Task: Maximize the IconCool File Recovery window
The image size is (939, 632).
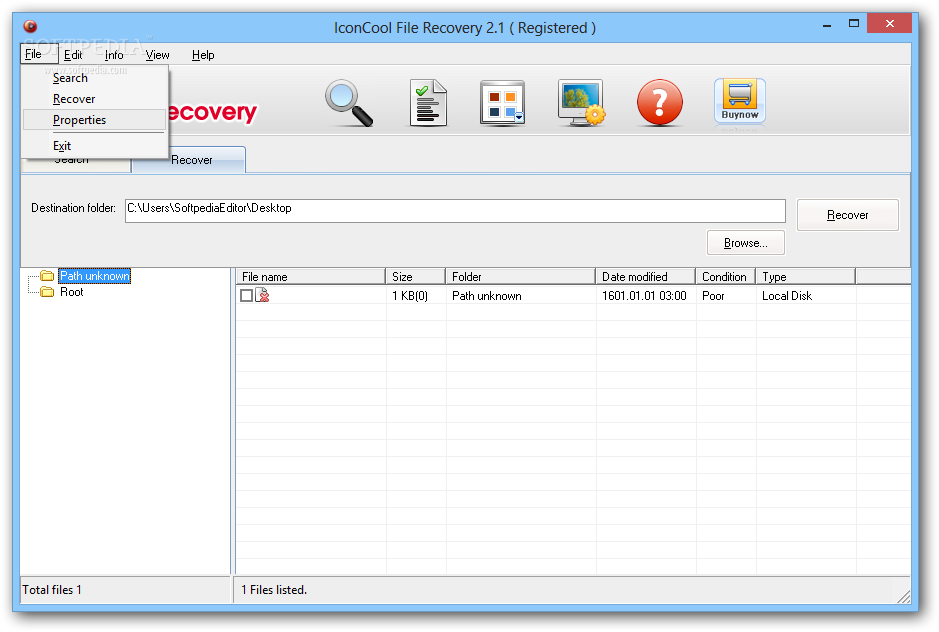Action: (x=854, y=24)
